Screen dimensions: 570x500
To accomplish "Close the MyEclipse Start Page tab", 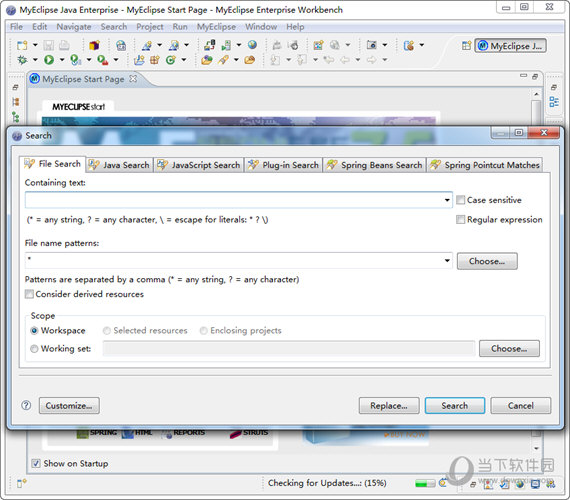I will point(133,79).
